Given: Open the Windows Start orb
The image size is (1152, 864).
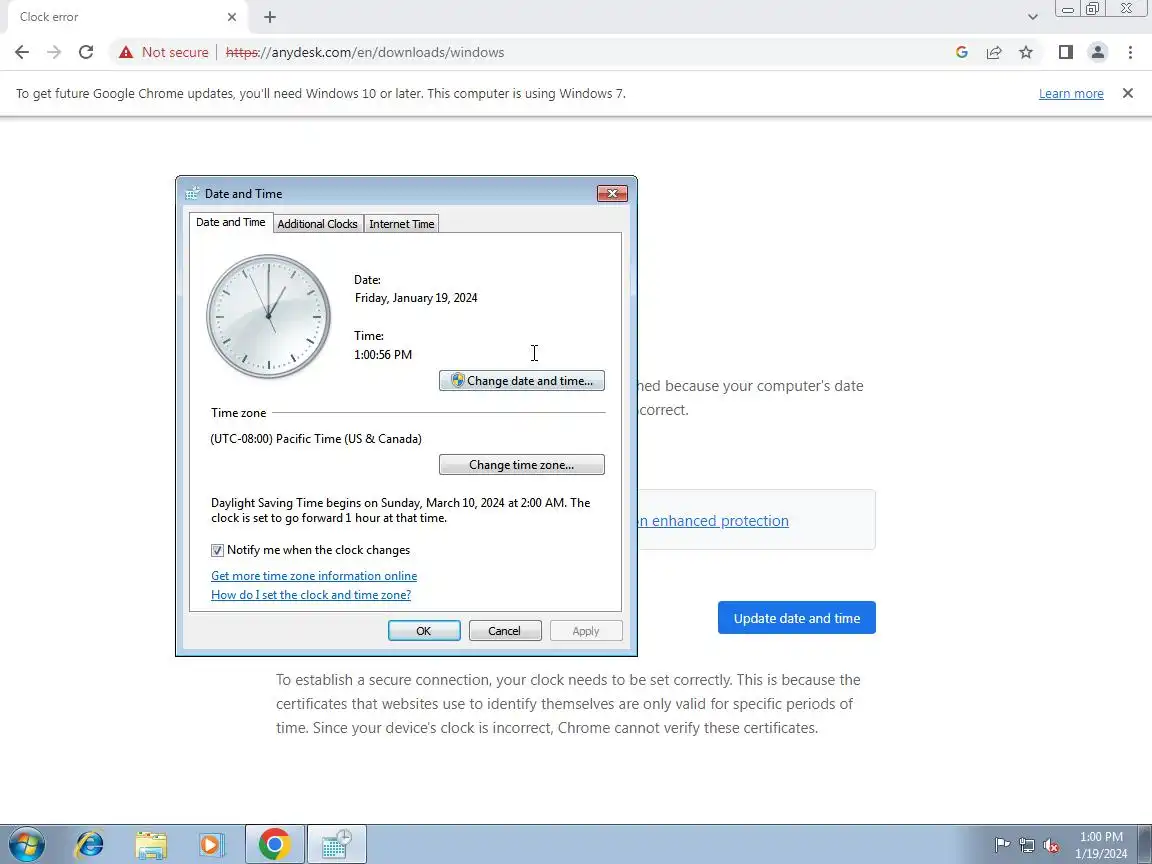Looking at the screenshot, I should 27,844.
